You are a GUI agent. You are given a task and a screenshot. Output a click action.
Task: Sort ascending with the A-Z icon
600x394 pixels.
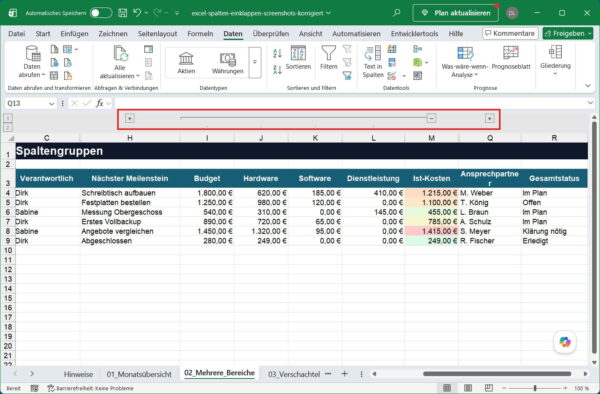pos(277,54)
